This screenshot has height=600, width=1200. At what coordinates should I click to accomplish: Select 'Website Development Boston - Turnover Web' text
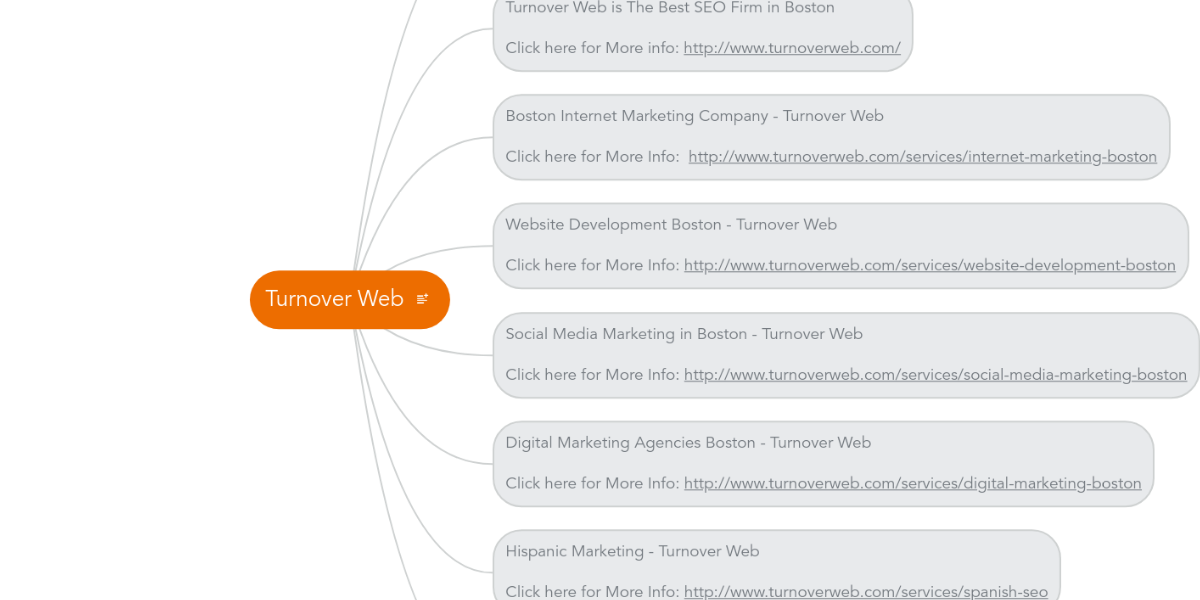(671, 225)
